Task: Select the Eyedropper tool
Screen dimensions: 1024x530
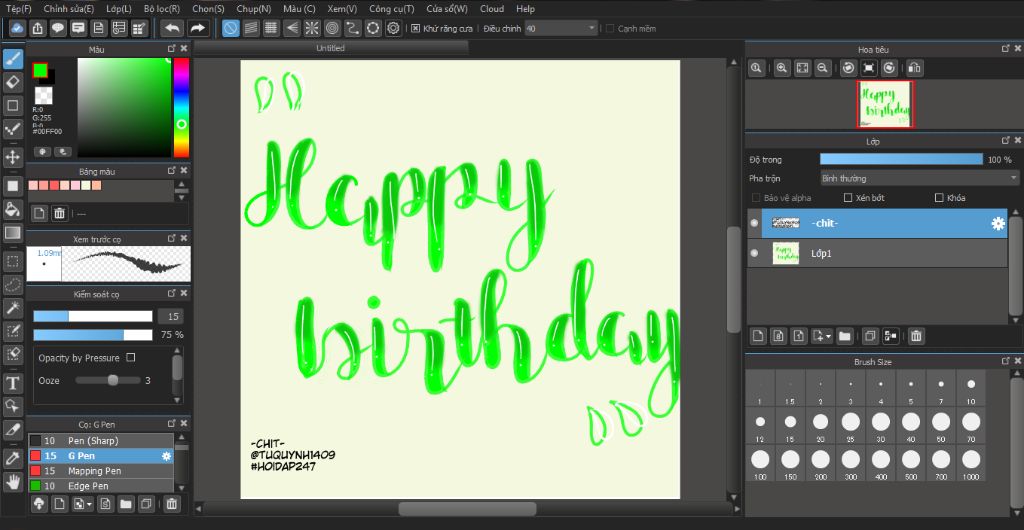Action: point(13,459)
